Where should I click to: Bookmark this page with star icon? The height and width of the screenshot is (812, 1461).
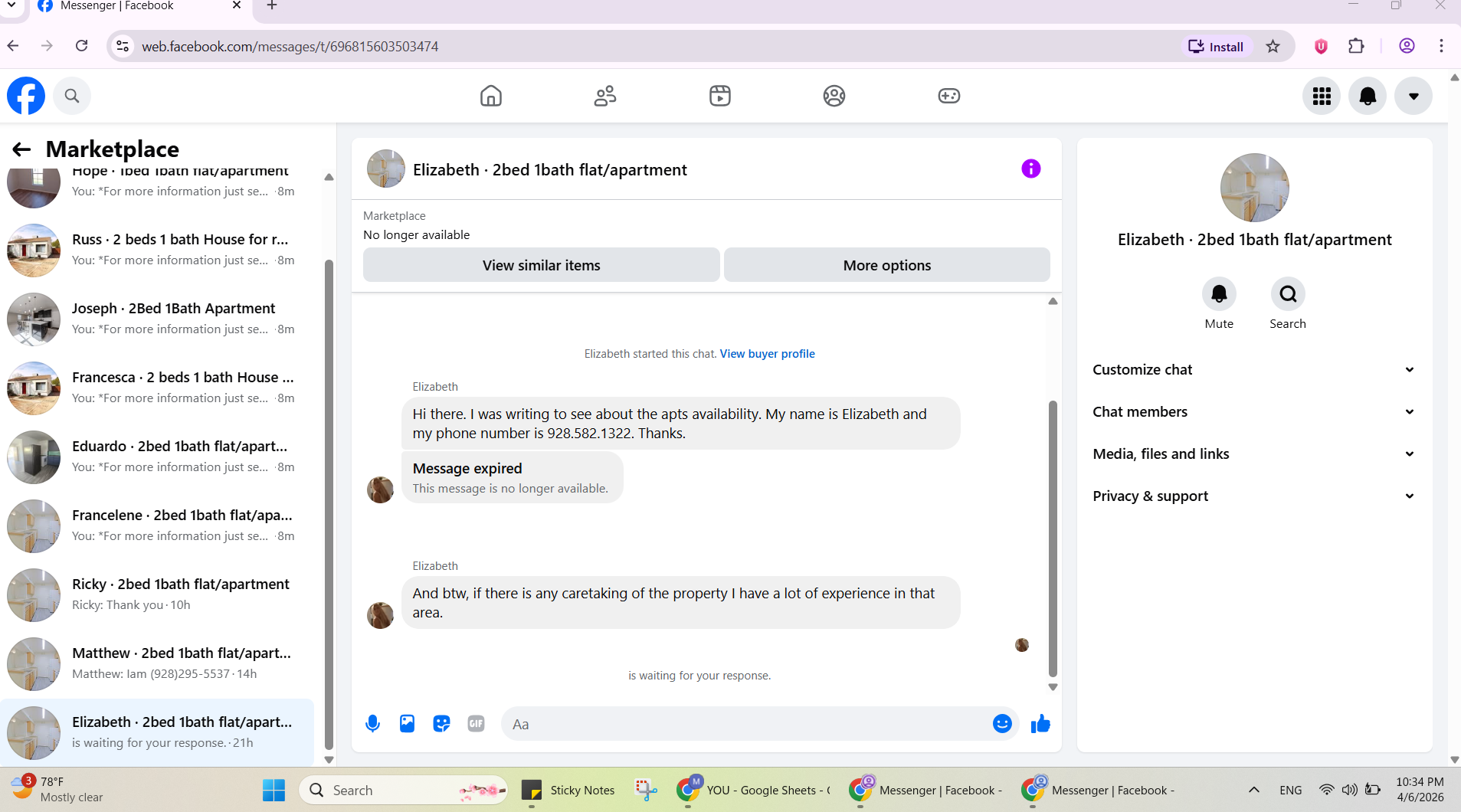tap(1273, 47)
